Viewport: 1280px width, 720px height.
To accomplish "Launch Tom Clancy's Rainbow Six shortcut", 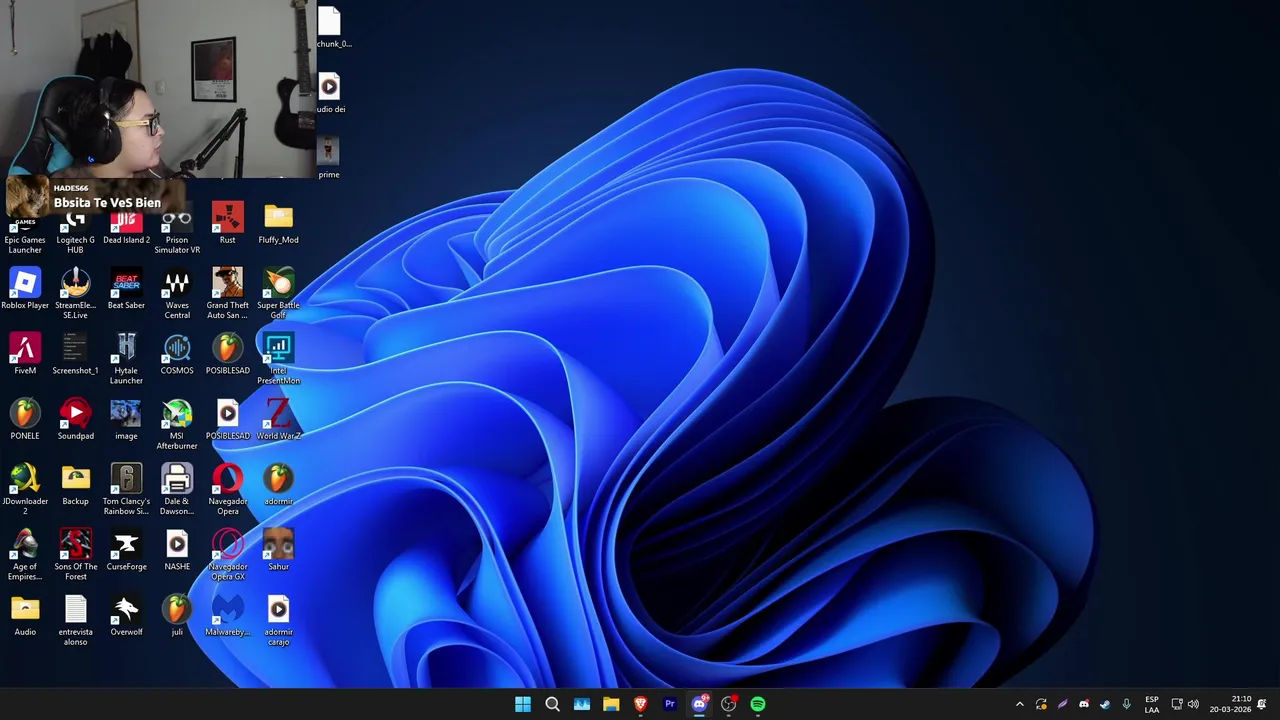I will [126, 490].
